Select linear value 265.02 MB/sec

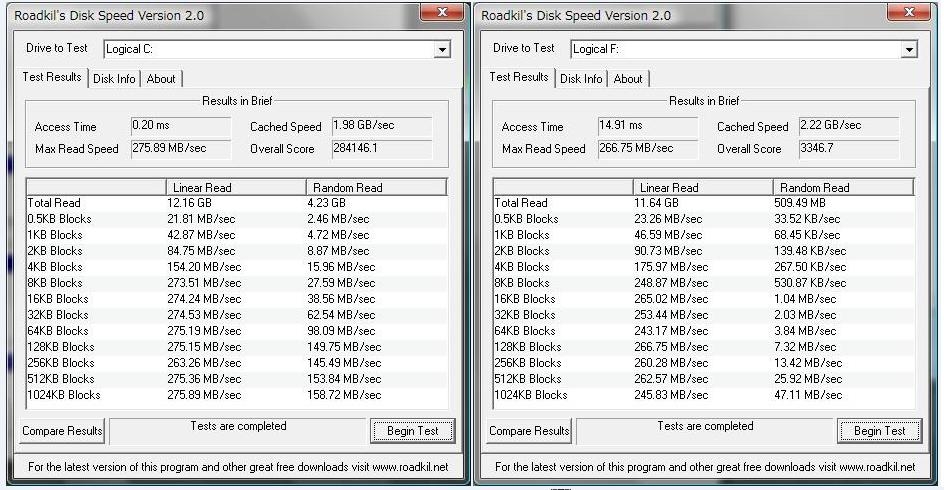pos(671,299)
